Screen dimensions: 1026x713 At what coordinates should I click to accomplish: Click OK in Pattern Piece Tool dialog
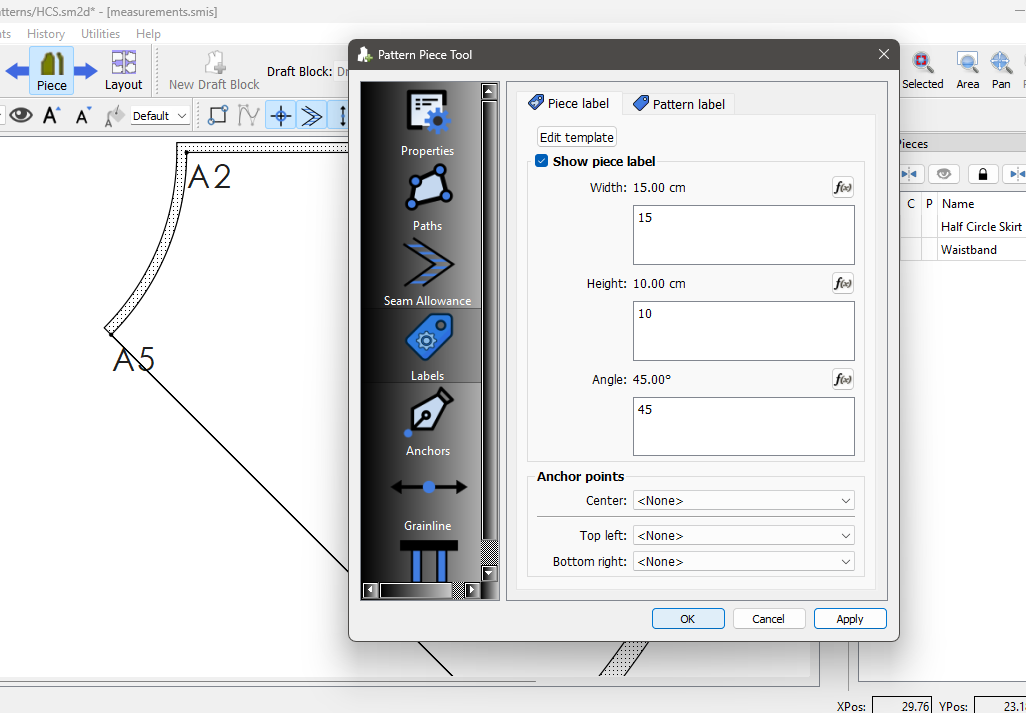point(688,619)
